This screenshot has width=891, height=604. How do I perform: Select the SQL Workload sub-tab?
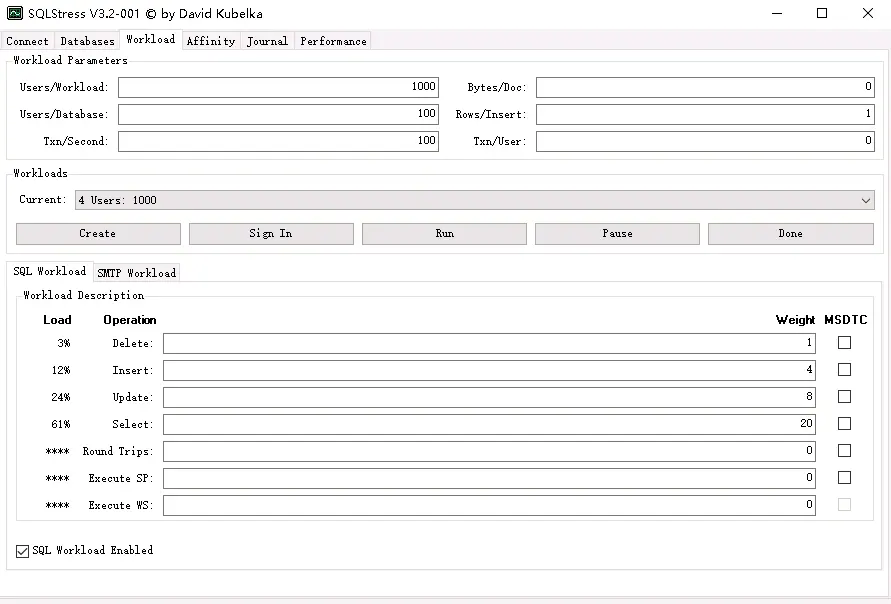click(x=49, y=271)
